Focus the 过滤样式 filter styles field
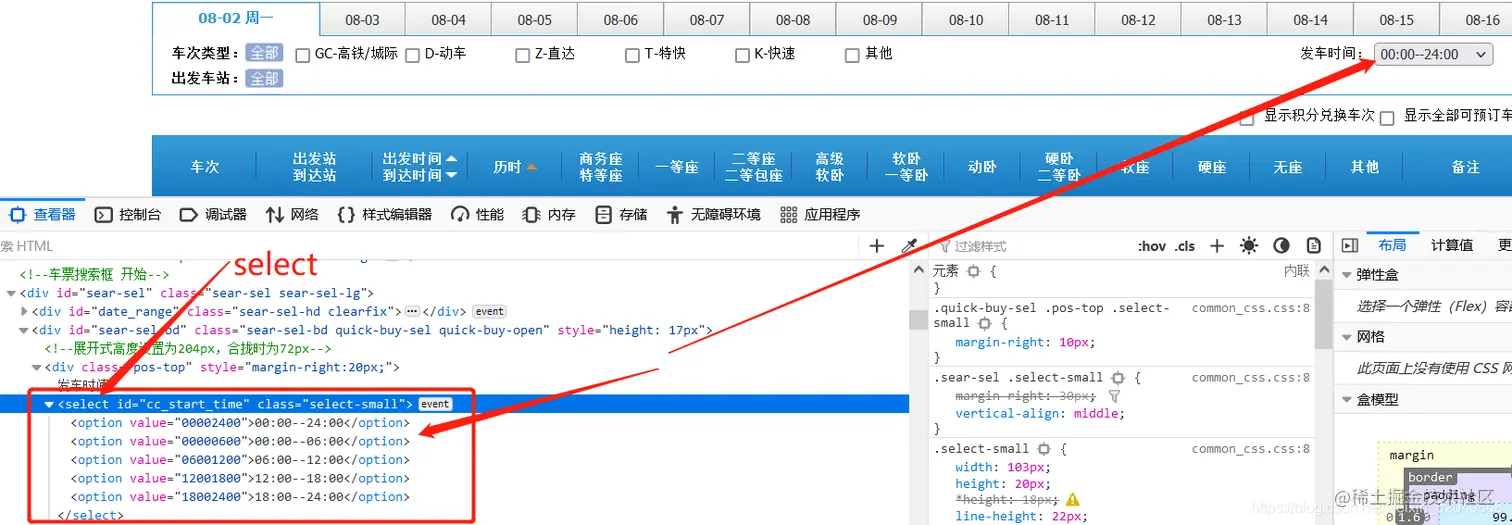Screen dimensions: 1512x525 1030,246
